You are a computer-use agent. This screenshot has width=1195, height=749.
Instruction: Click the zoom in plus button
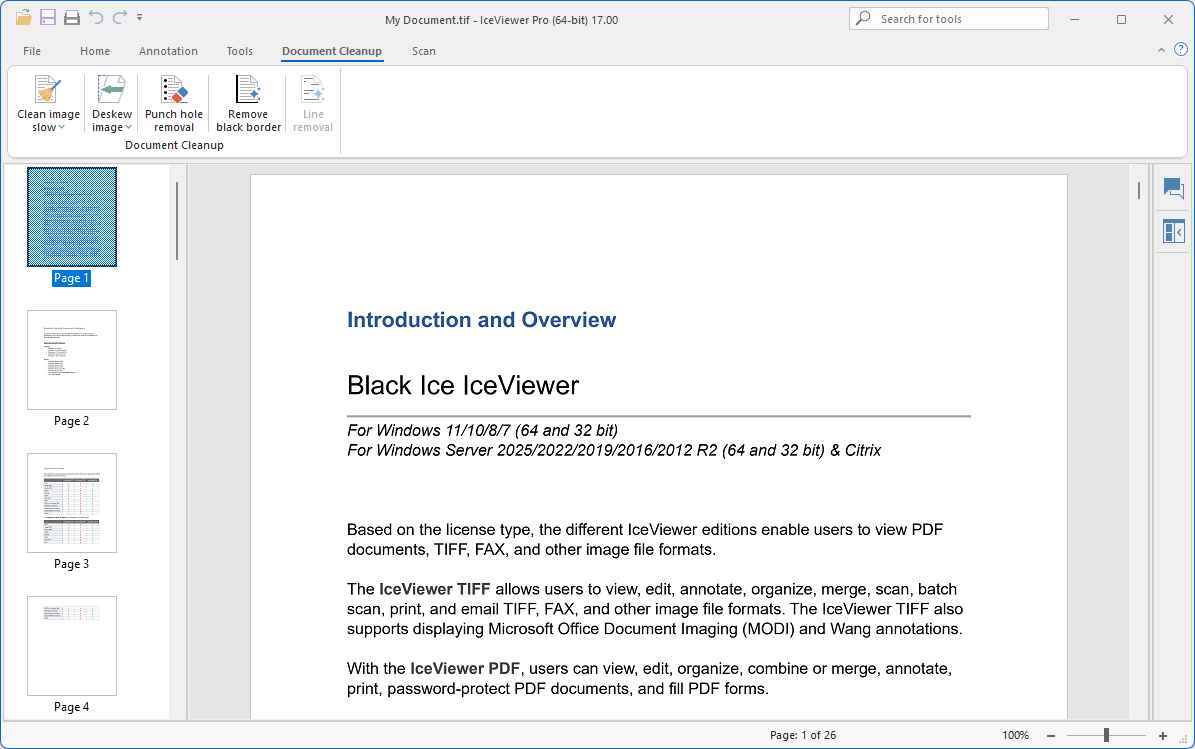[x=1162, y=735]
